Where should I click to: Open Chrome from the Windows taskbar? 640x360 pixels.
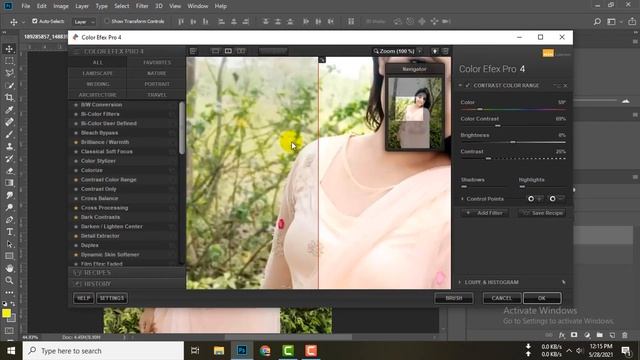pyautogui.click(x=265, y=351)
